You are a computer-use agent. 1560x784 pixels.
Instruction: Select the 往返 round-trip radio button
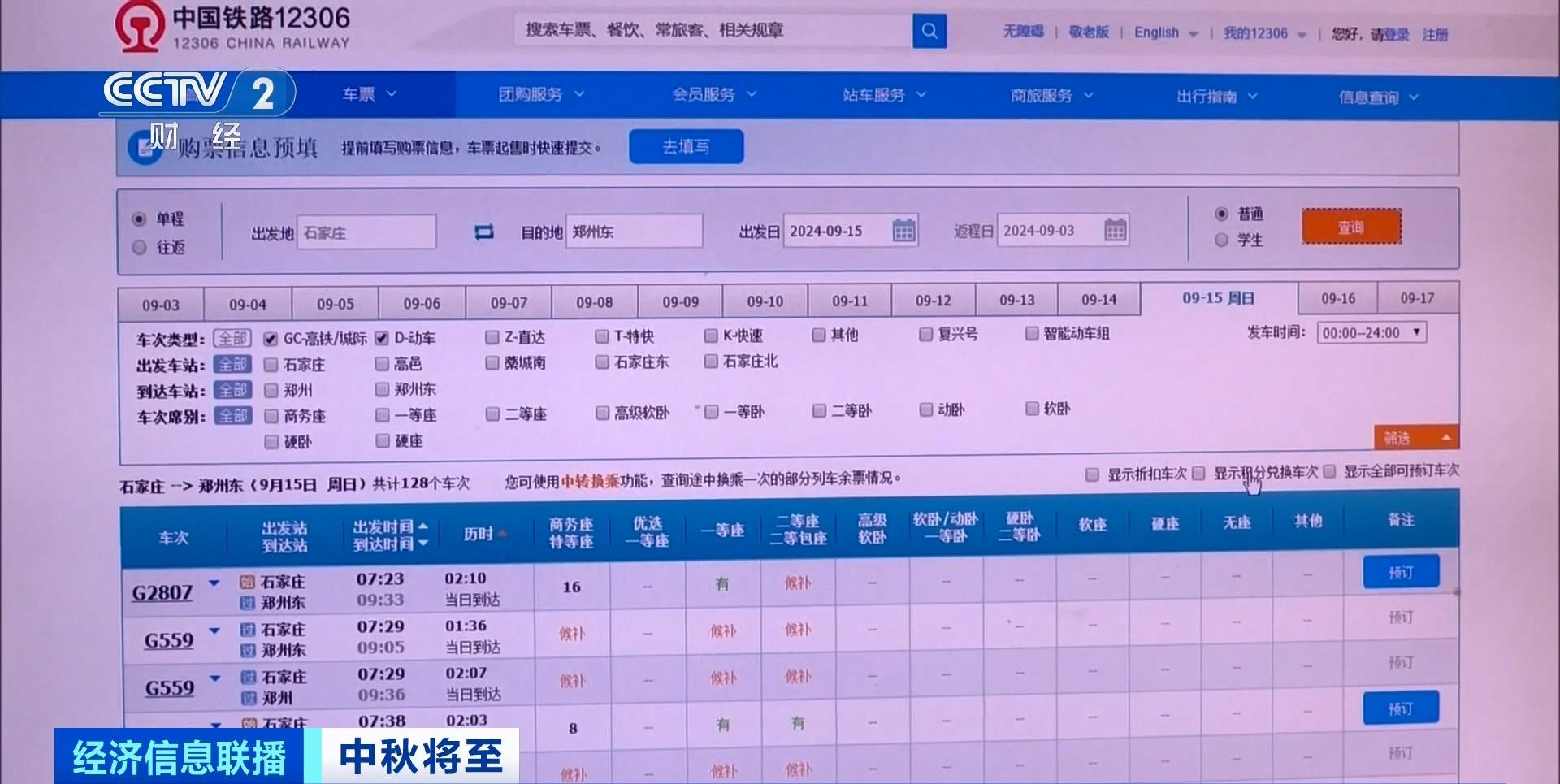140,247
